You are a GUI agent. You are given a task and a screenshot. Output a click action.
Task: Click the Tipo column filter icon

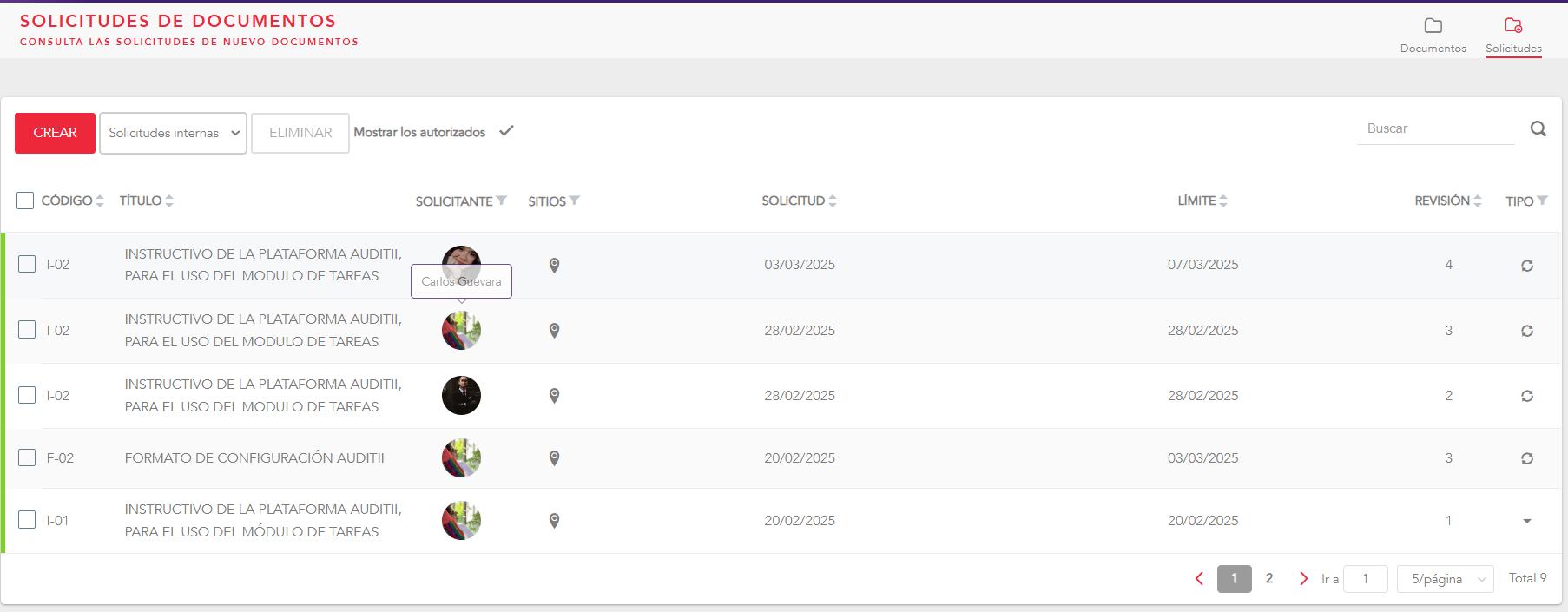pos(1543,201)
